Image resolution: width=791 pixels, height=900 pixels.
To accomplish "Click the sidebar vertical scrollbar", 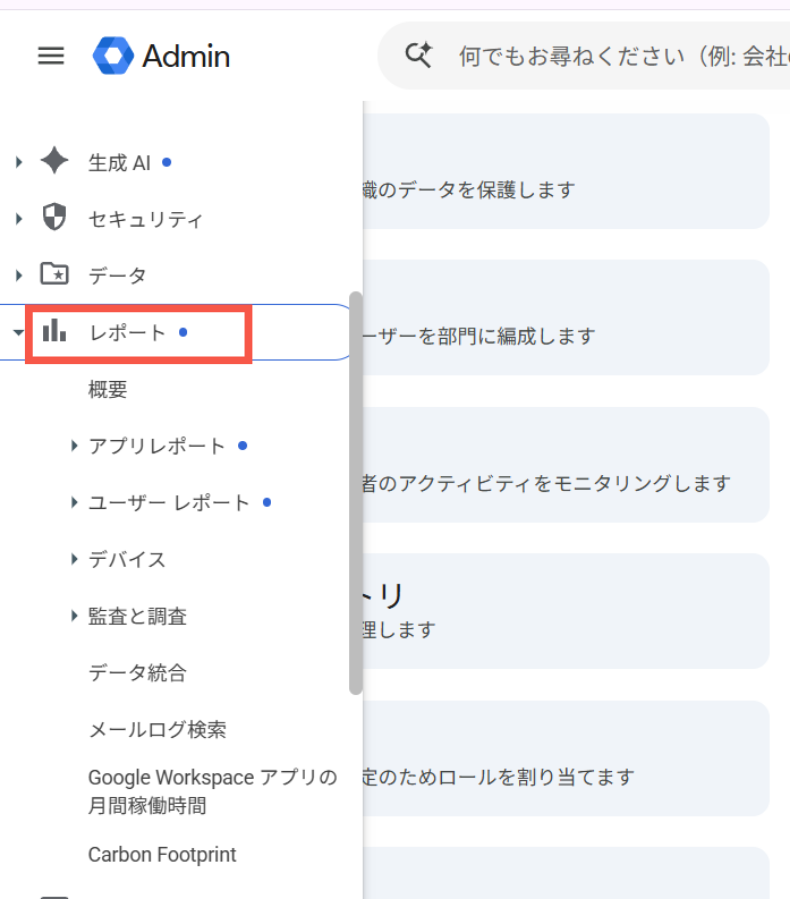I will point(356,493).
